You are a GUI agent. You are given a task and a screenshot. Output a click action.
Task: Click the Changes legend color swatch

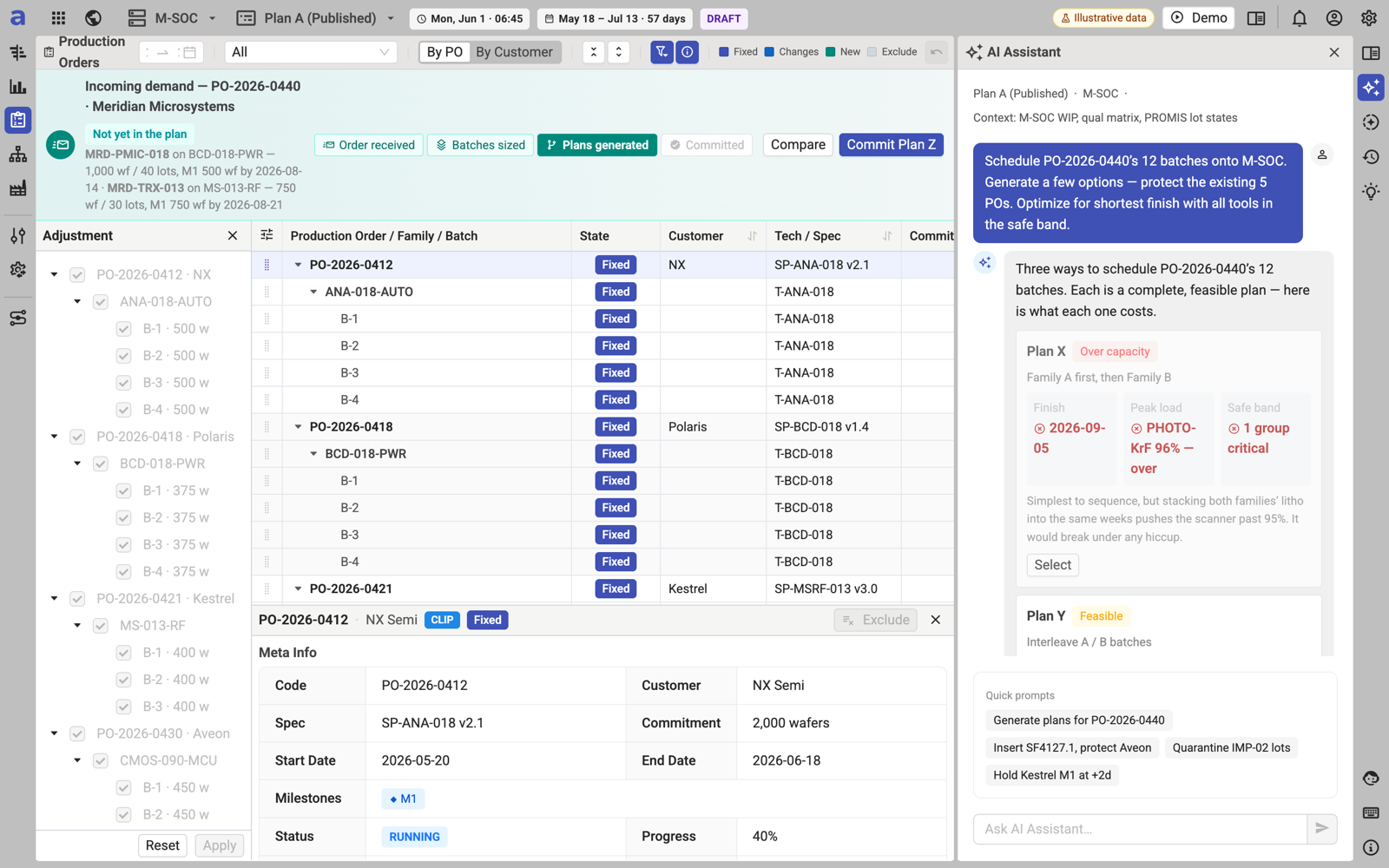tap(769, 52)
